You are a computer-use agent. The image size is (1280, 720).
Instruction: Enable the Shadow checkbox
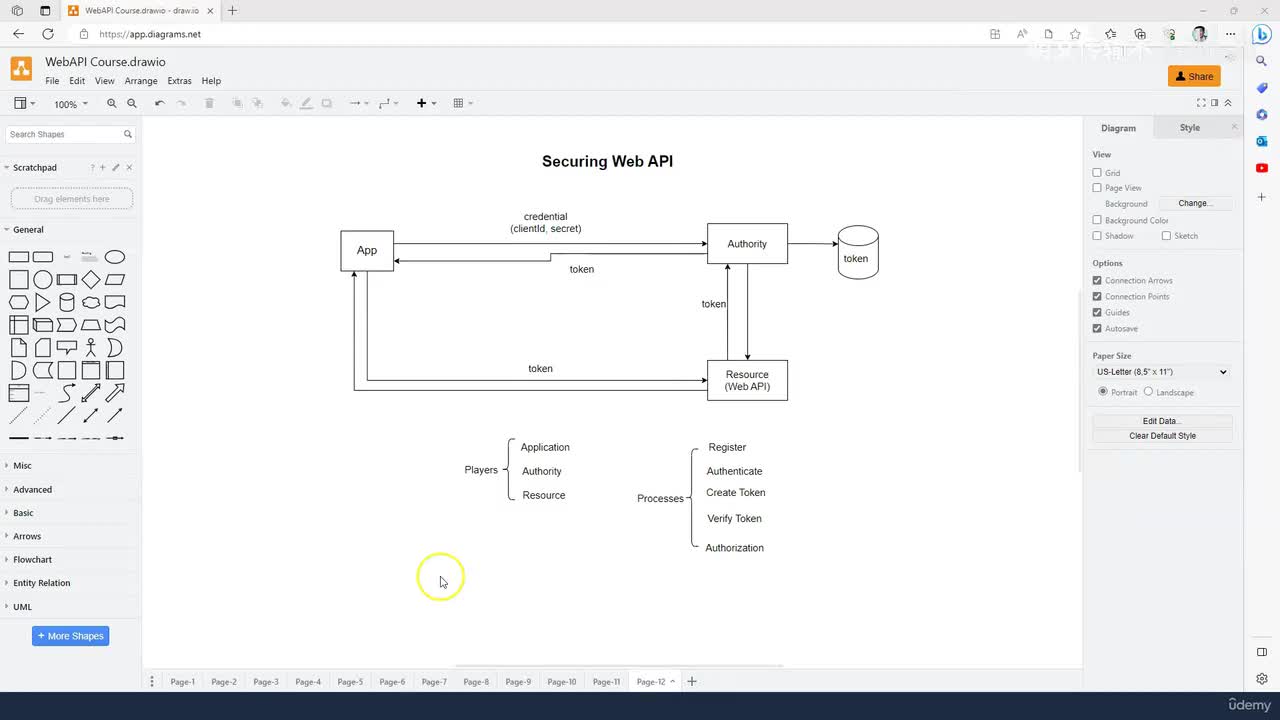click(x=1097, y=236)
